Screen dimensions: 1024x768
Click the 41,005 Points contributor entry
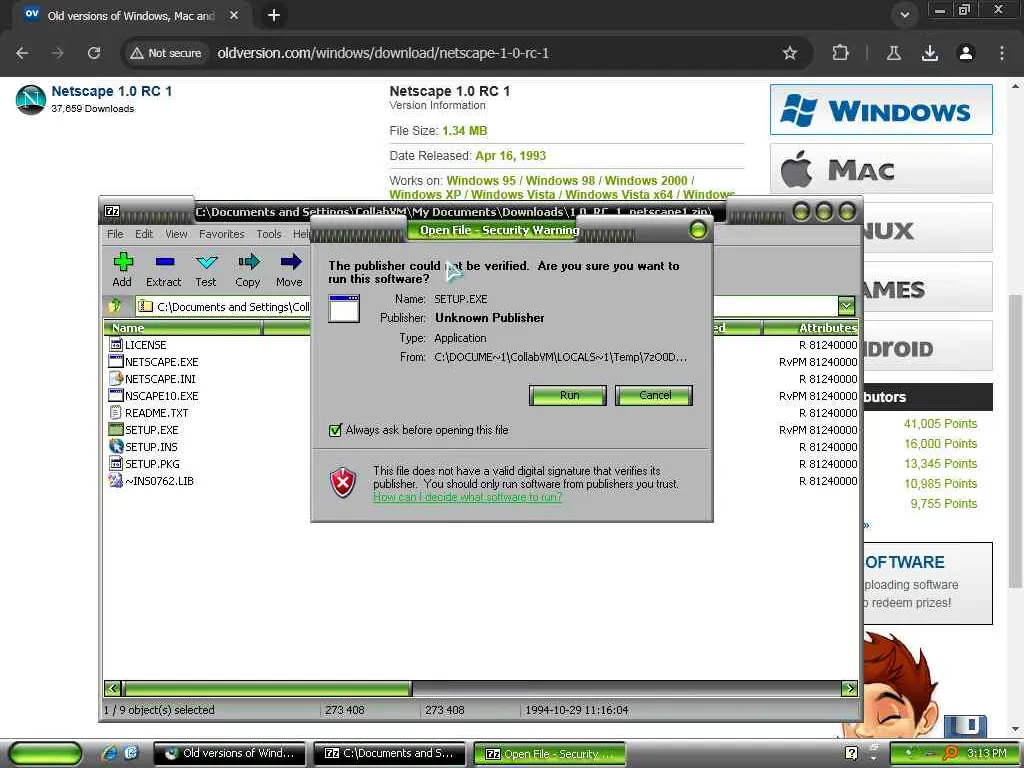click(x=940, y=424)
